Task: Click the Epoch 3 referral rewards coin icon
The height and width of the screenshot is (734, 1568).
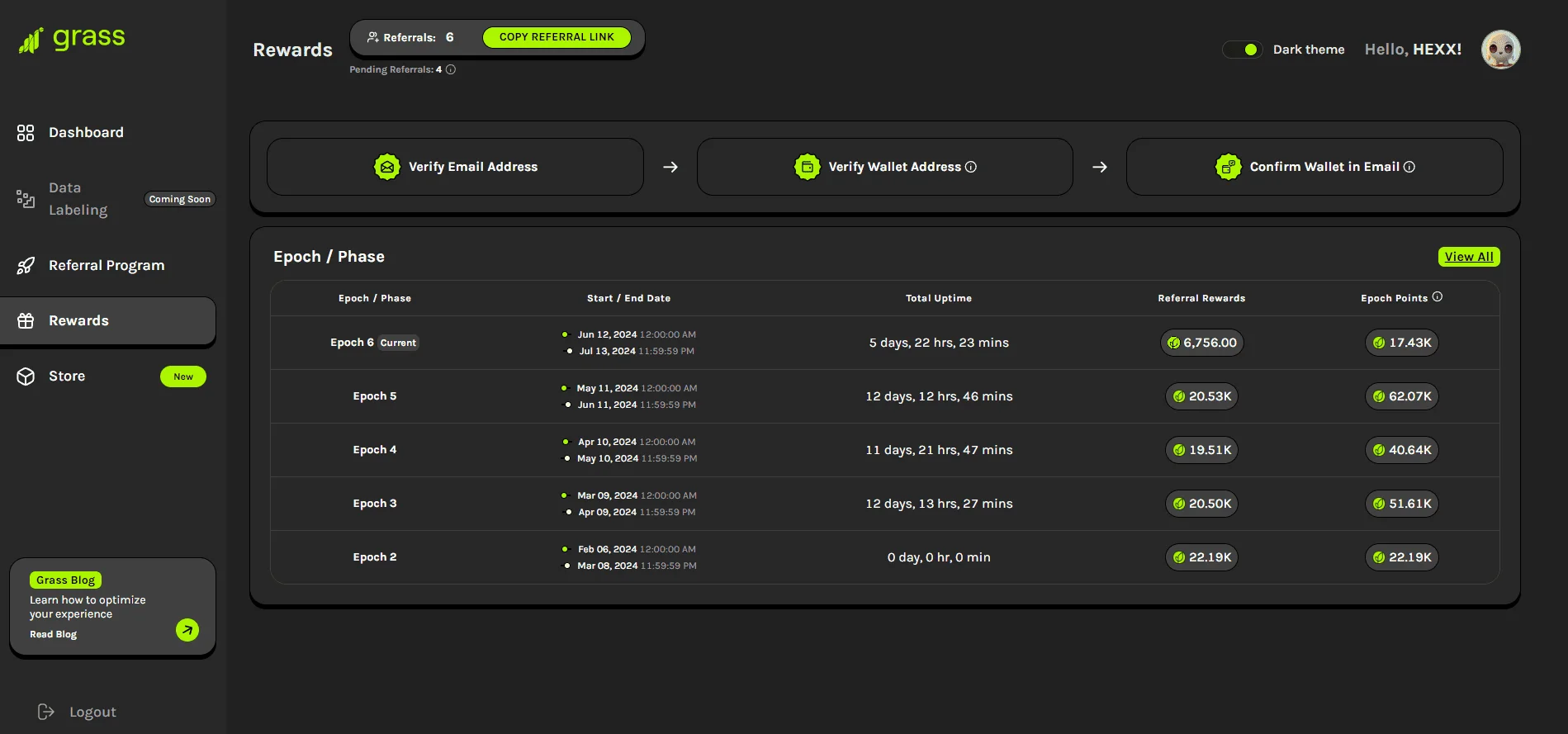Action: point(1179,504)
